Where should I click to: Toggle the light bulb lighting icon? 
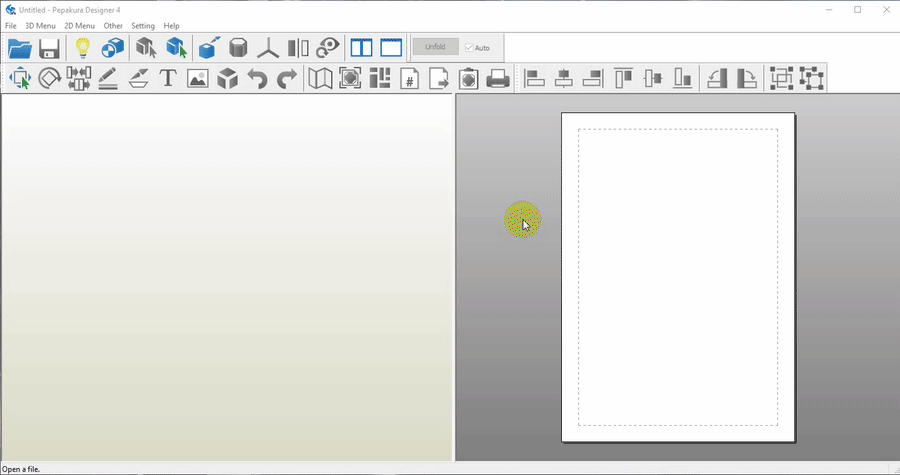click(x=83, y=48)
